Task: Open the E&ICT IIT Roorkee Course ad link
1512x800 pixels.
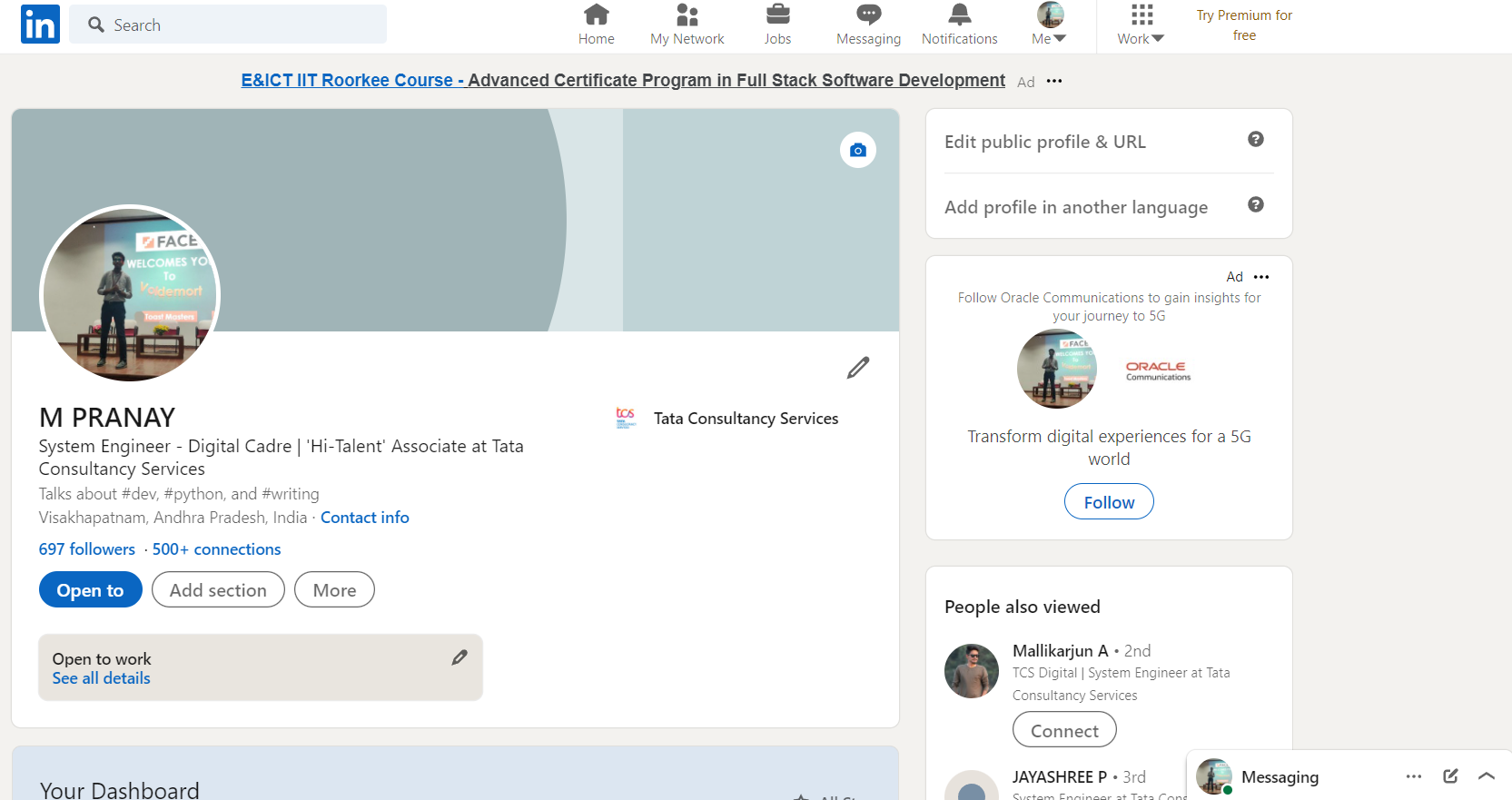Action: pyautogui.click(x=623, y=81)
